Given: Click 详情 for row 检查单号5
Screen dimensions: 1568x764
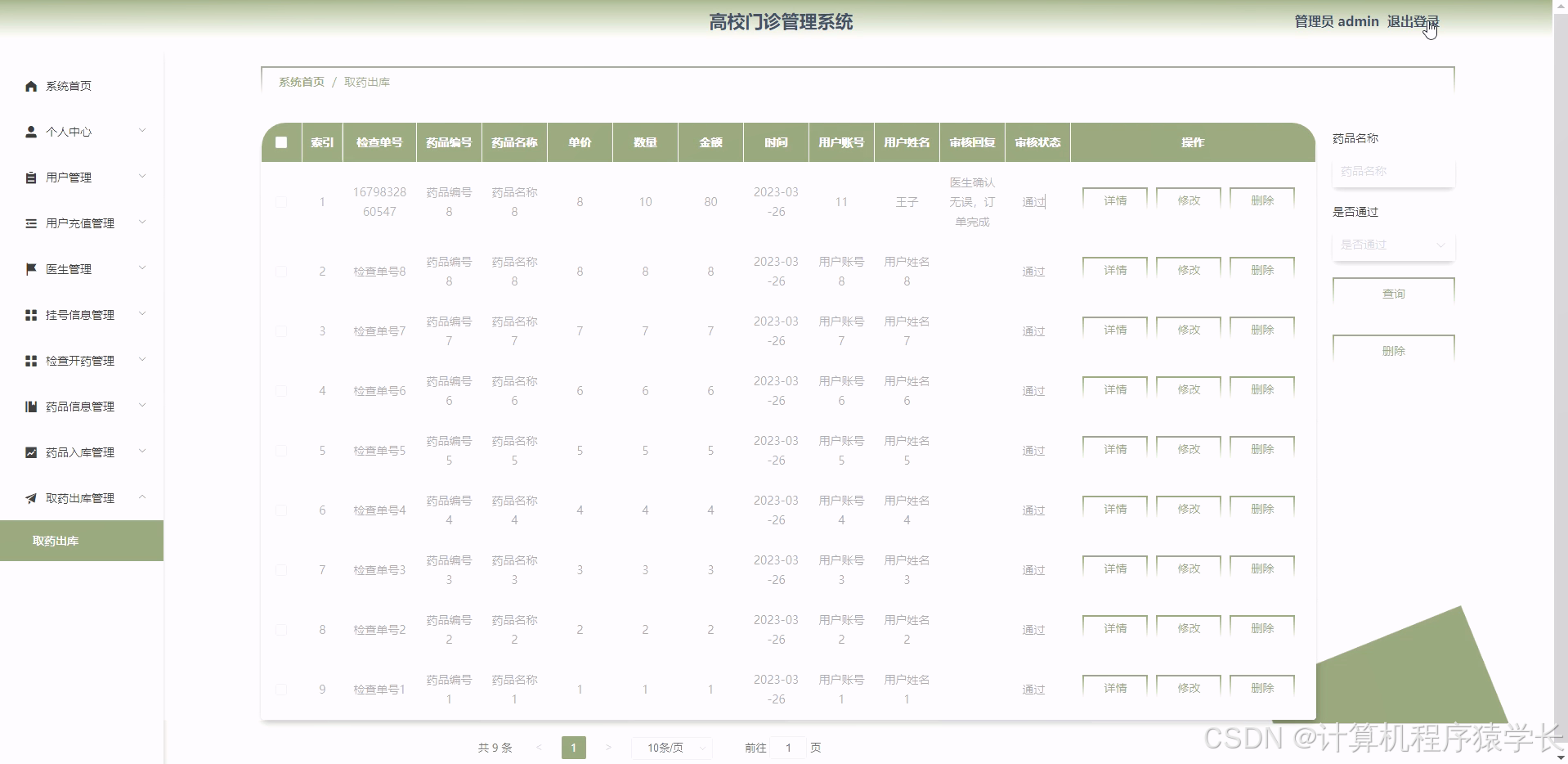Looking at the screenshot, I should coord(1115,449).
